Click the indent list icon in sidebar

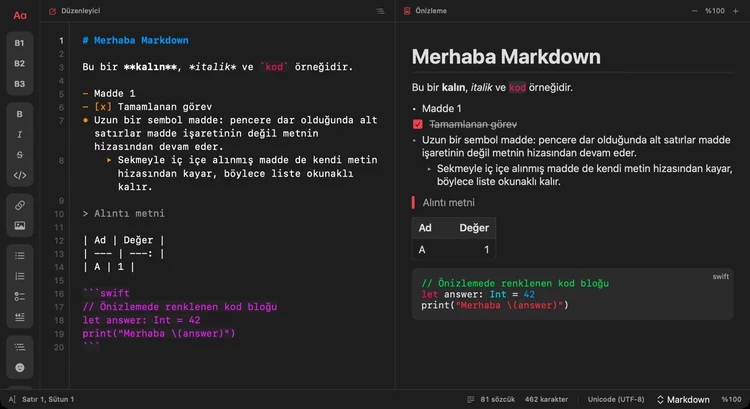tap(20, 347)
